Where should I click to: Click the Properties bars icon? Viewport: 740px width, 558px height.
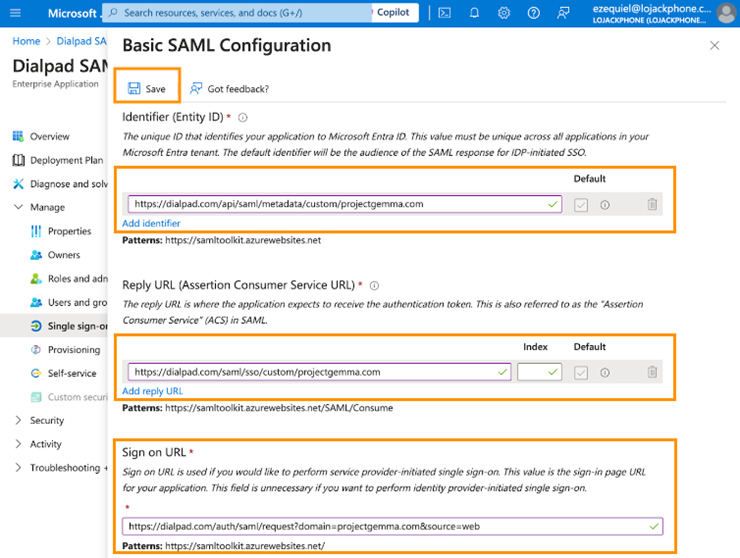36,231
